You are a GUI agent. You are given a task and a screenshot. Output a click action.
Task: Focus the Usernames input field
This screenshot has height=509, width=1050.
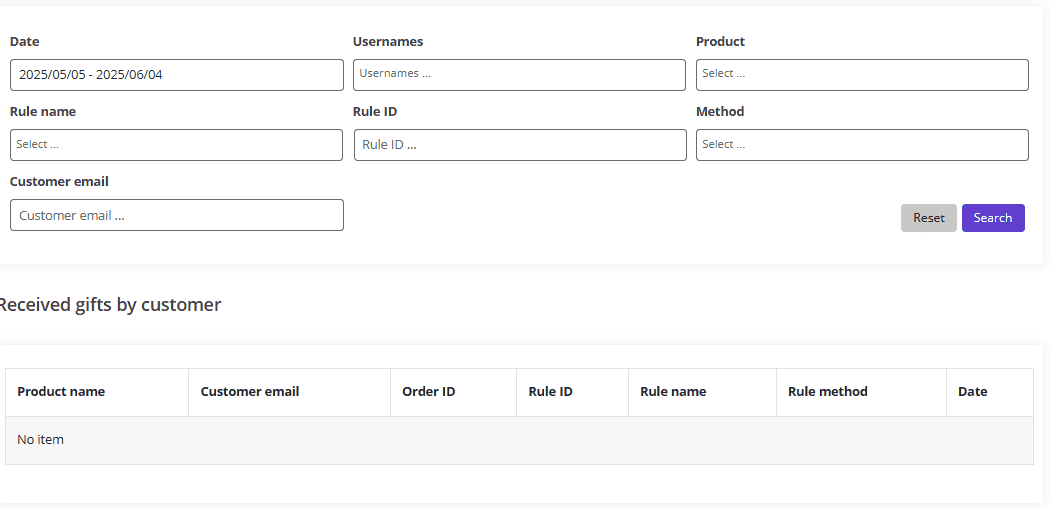coord(519,75)
